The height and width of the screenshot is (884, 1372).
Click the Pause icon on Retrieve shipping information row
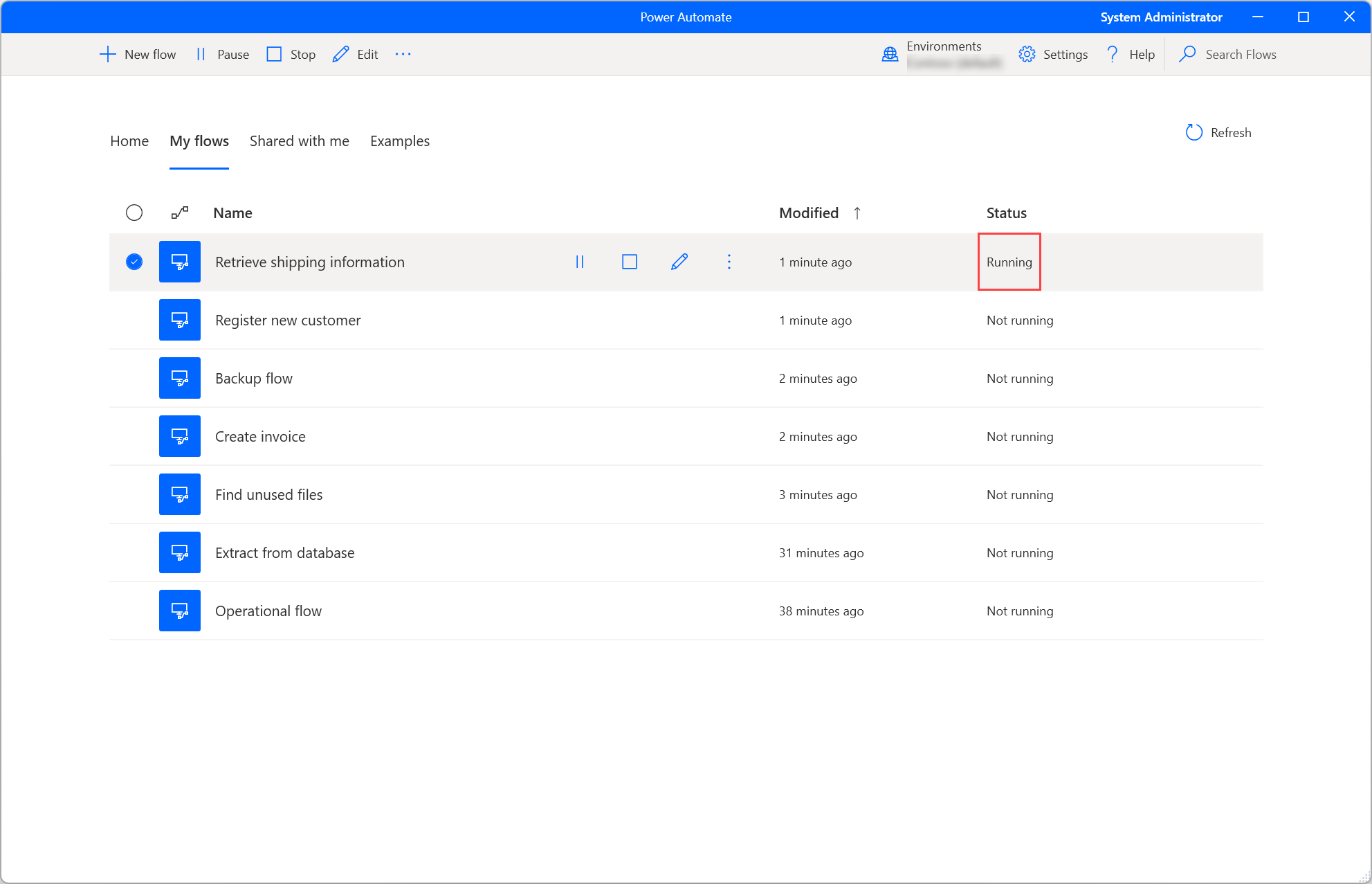(x=580, y=261)
